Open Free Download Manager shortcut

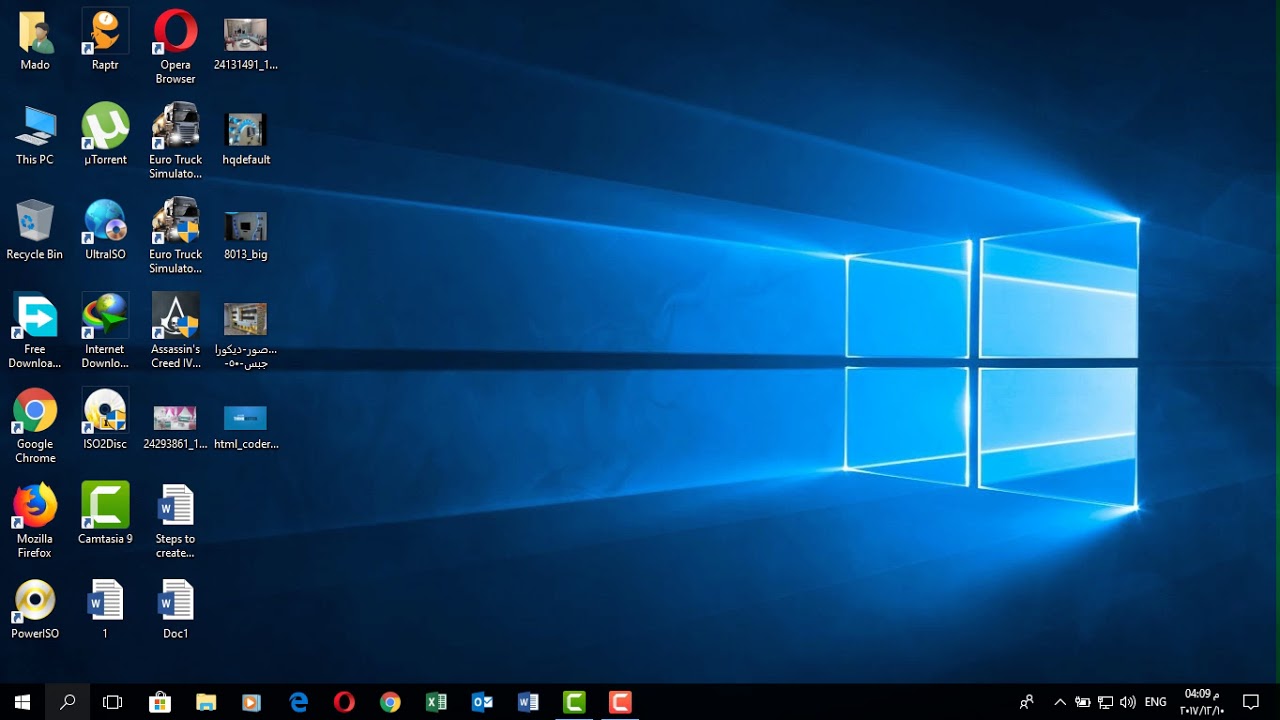point(35,316)
